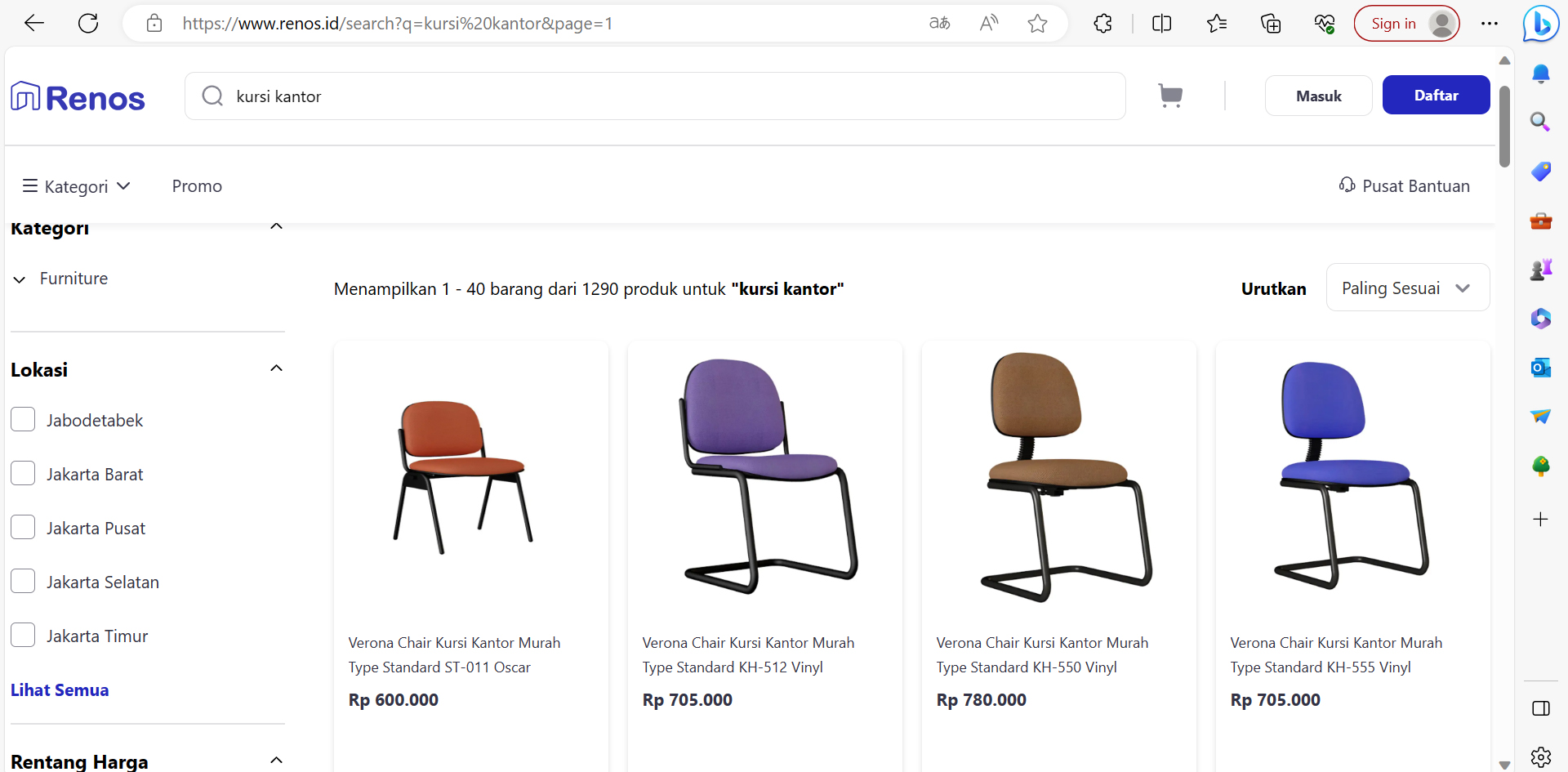1568x772 pixels.
Task: Open Outlook from the Edge sidebar
Action: pyautogui.click(x=1540, y=368)
